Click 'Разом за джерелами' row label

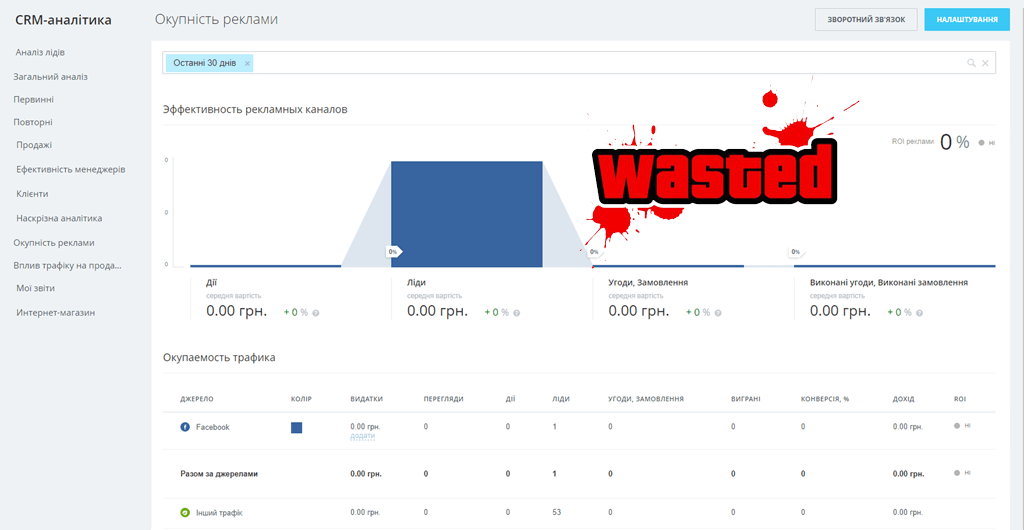click(219, 474)
